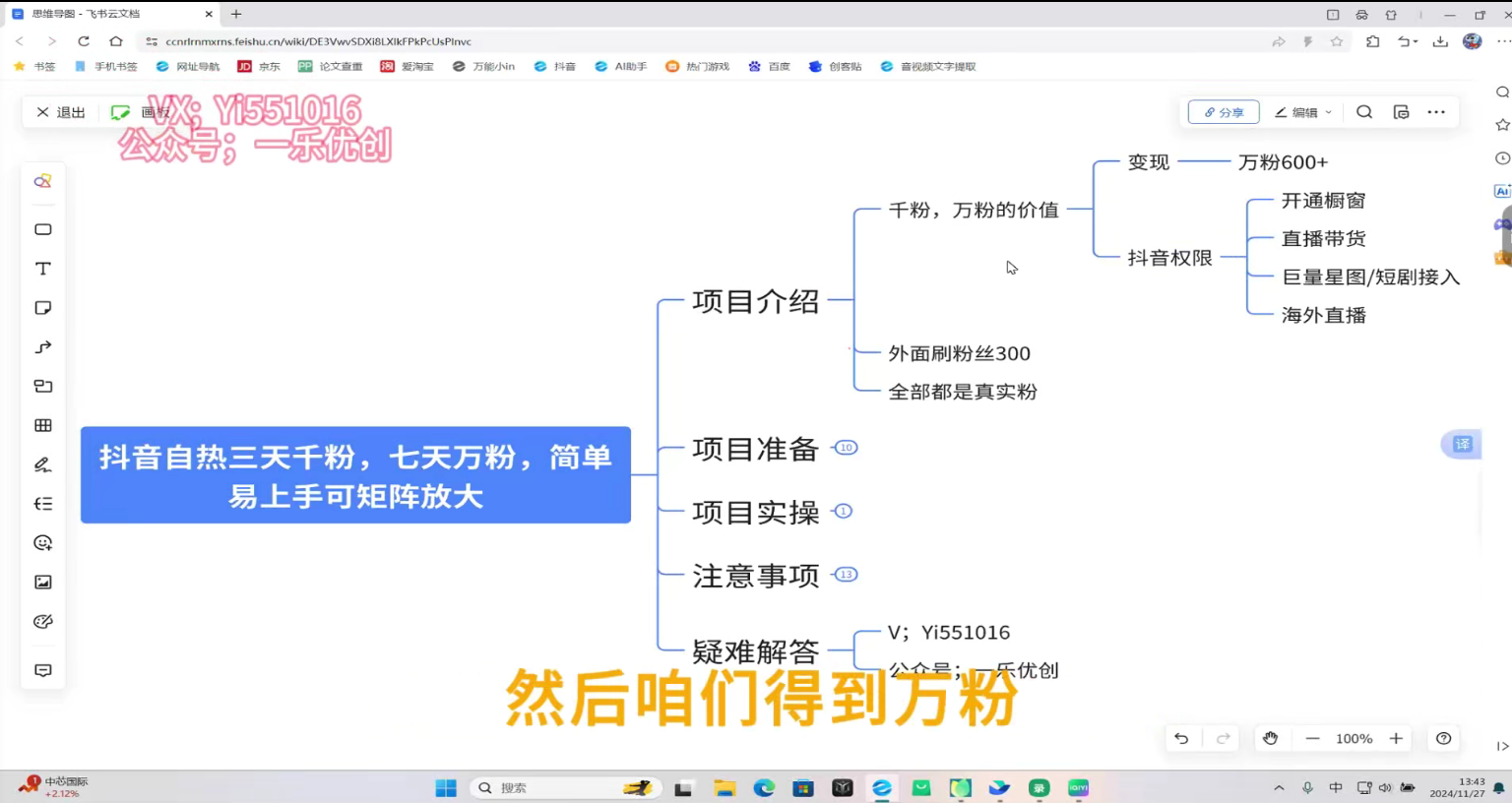Select the shape selection tool at toolbar top
The width and height of the screenshot is (1512, 803).
[x=42, y=181]
